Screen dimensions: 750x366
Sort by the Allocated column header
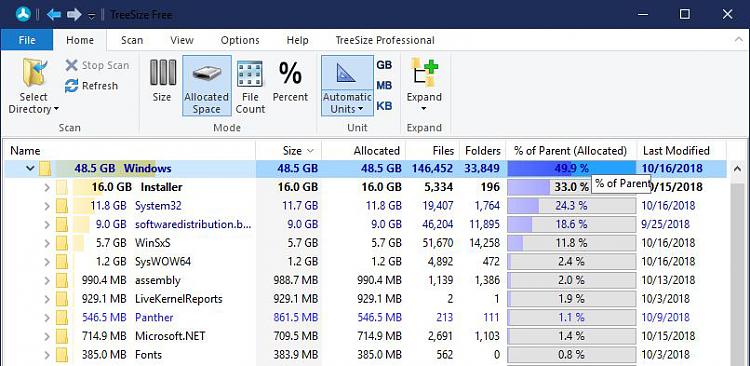[364, 151]
